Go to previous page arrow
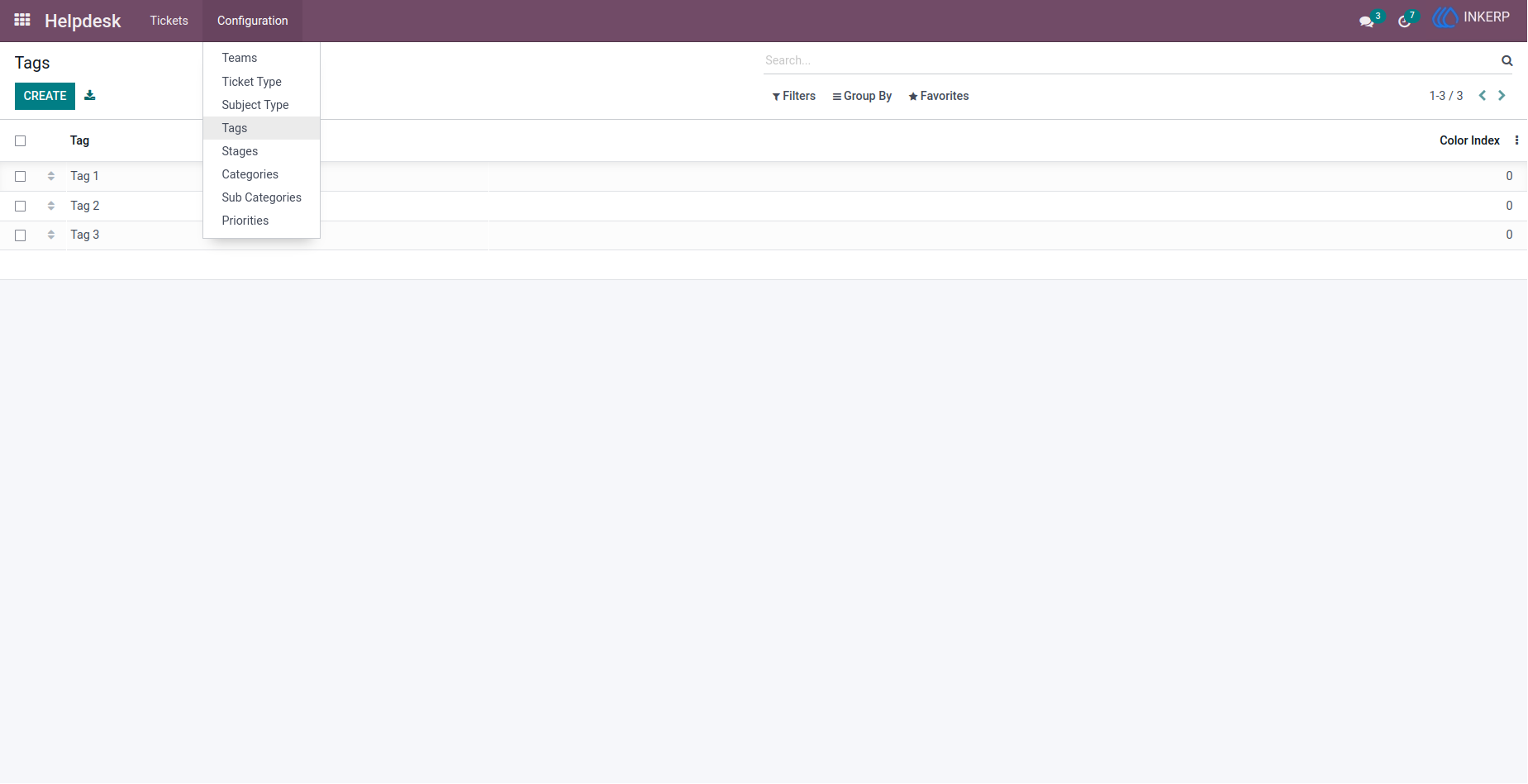1528x784 pixels. (1483, 96)
